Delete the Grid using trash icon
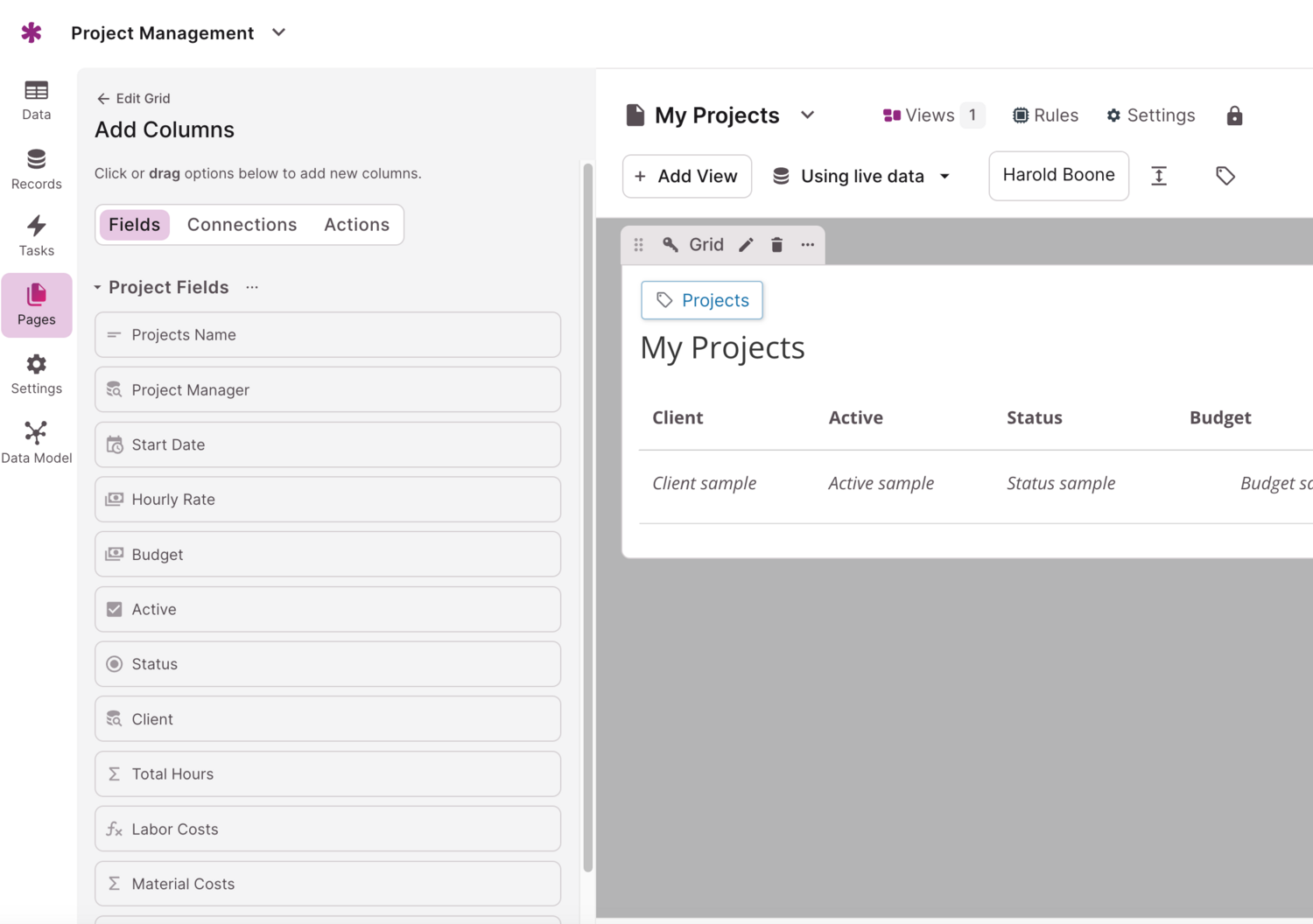 click(x=776, y=245)
